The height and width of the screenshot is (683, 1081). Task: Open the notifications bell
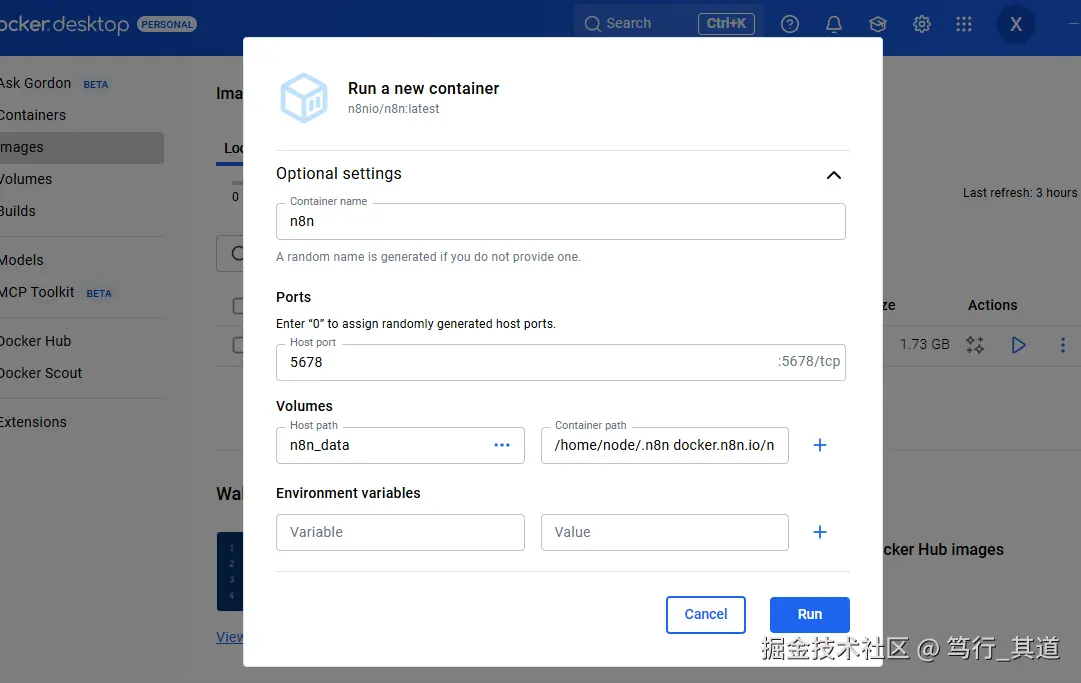(x=834, y=24)
